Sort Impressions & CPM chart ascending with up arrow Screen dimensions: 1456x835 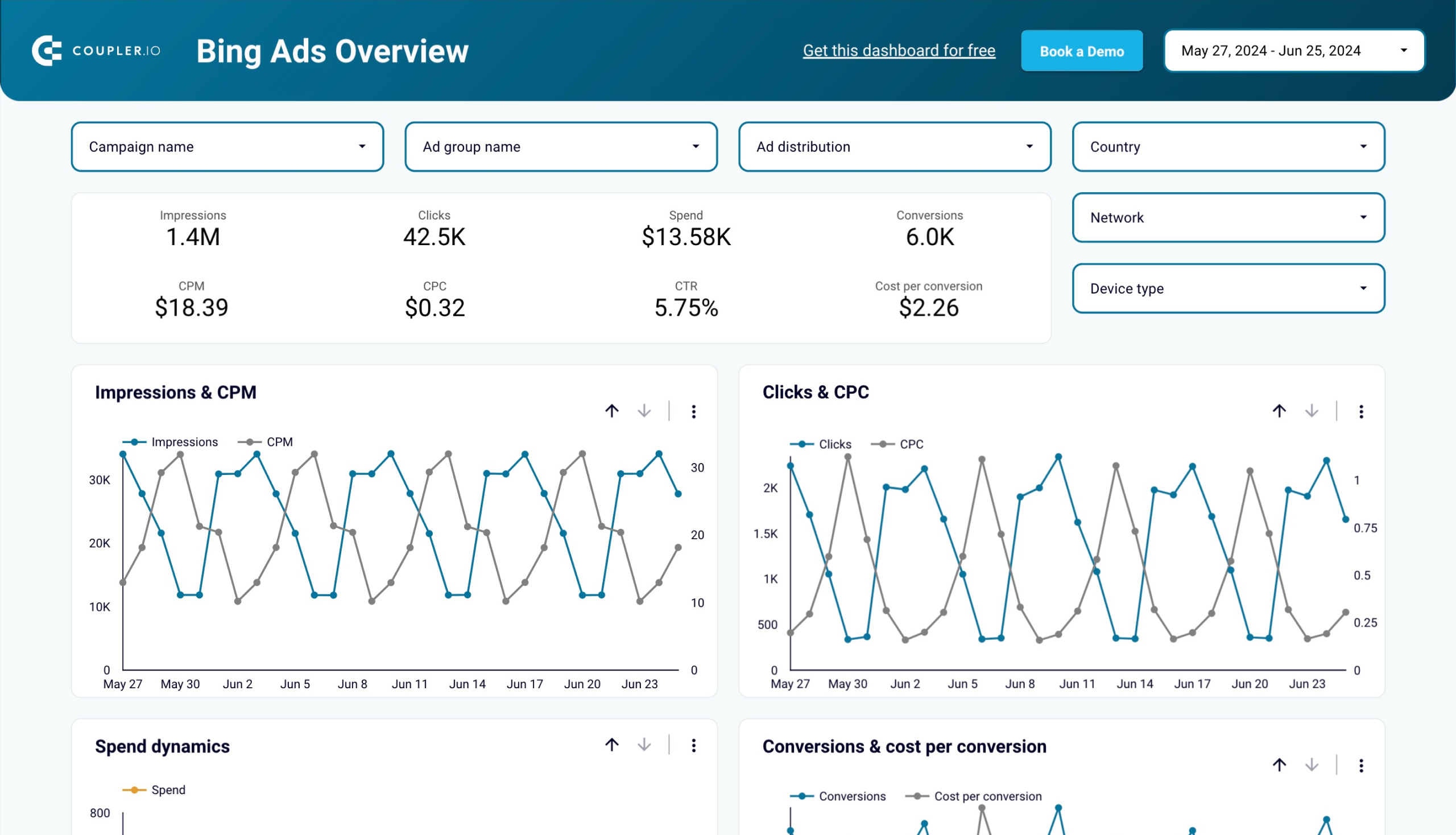tap(612, 412)
